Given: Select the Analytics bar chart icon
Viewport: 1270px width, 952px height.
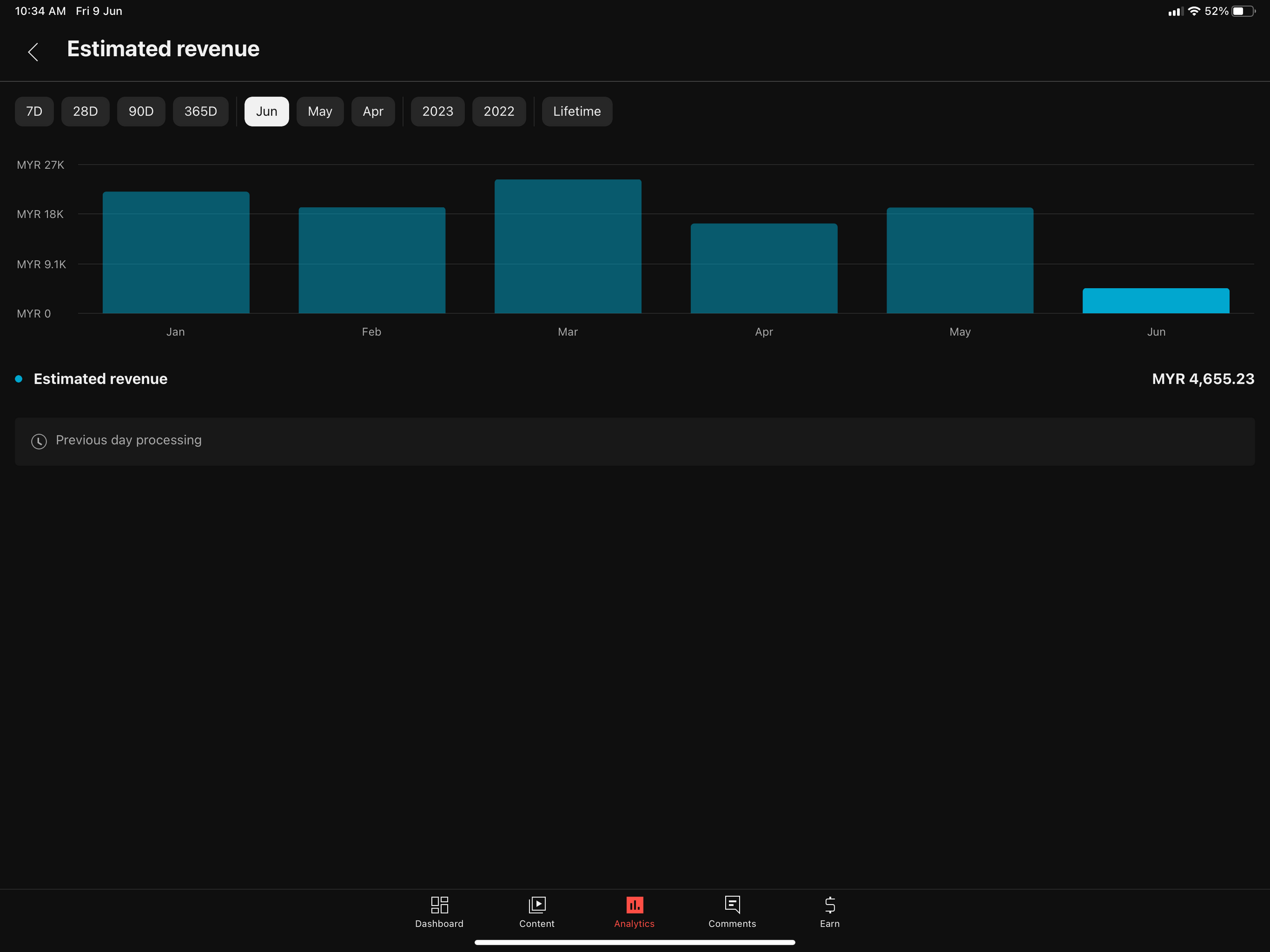Looking at the screenshot, I should click(x=634, y=905).
